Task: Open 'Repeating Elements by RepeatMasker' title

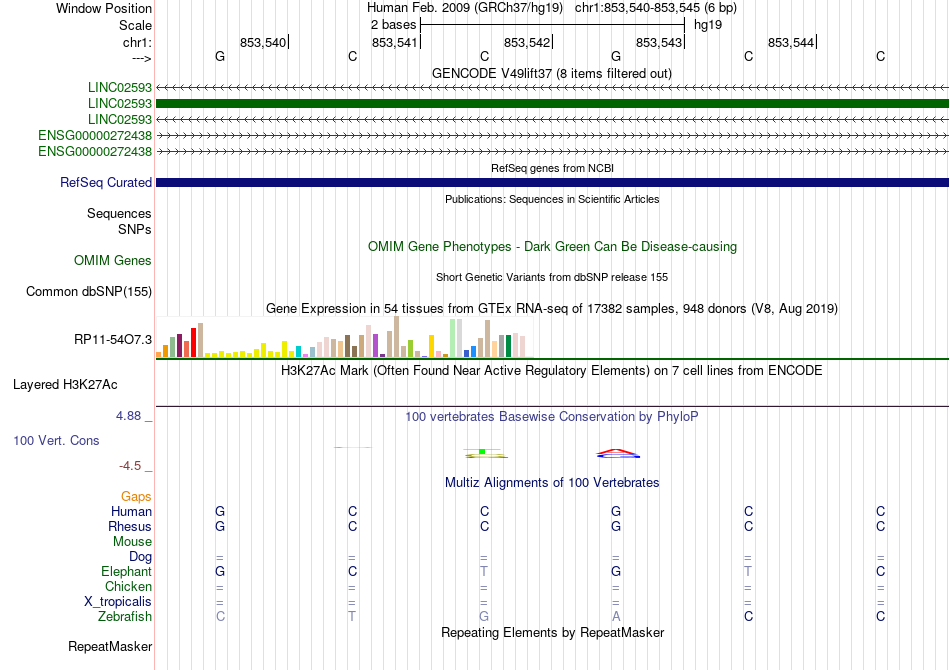Action: pos(552,632)
